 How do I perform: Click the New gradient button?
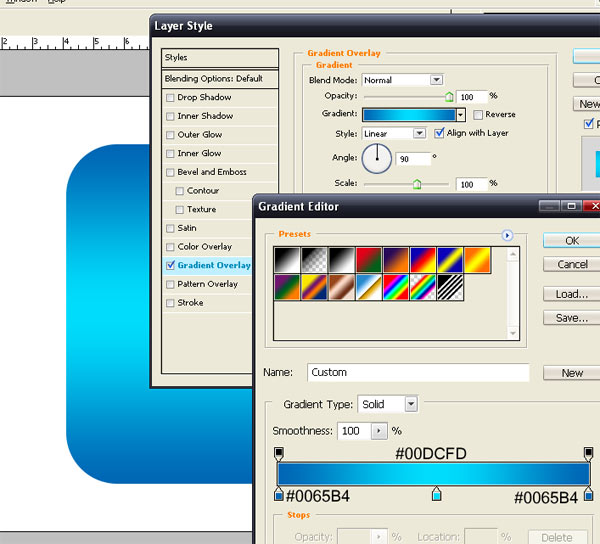coord(572,373)
